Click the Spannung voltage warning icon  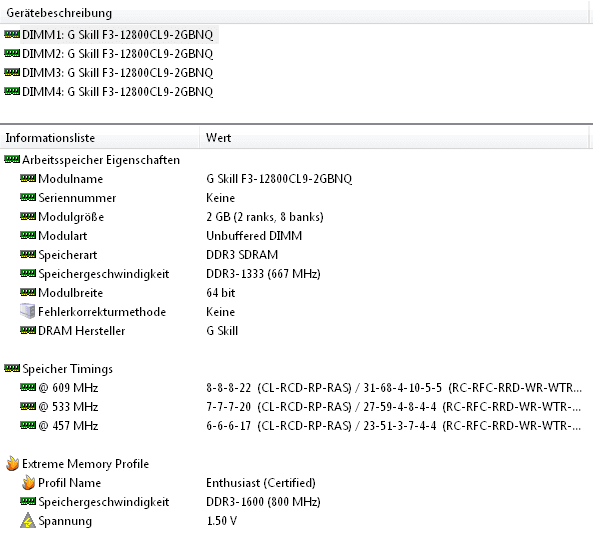(x=28, y=520)
